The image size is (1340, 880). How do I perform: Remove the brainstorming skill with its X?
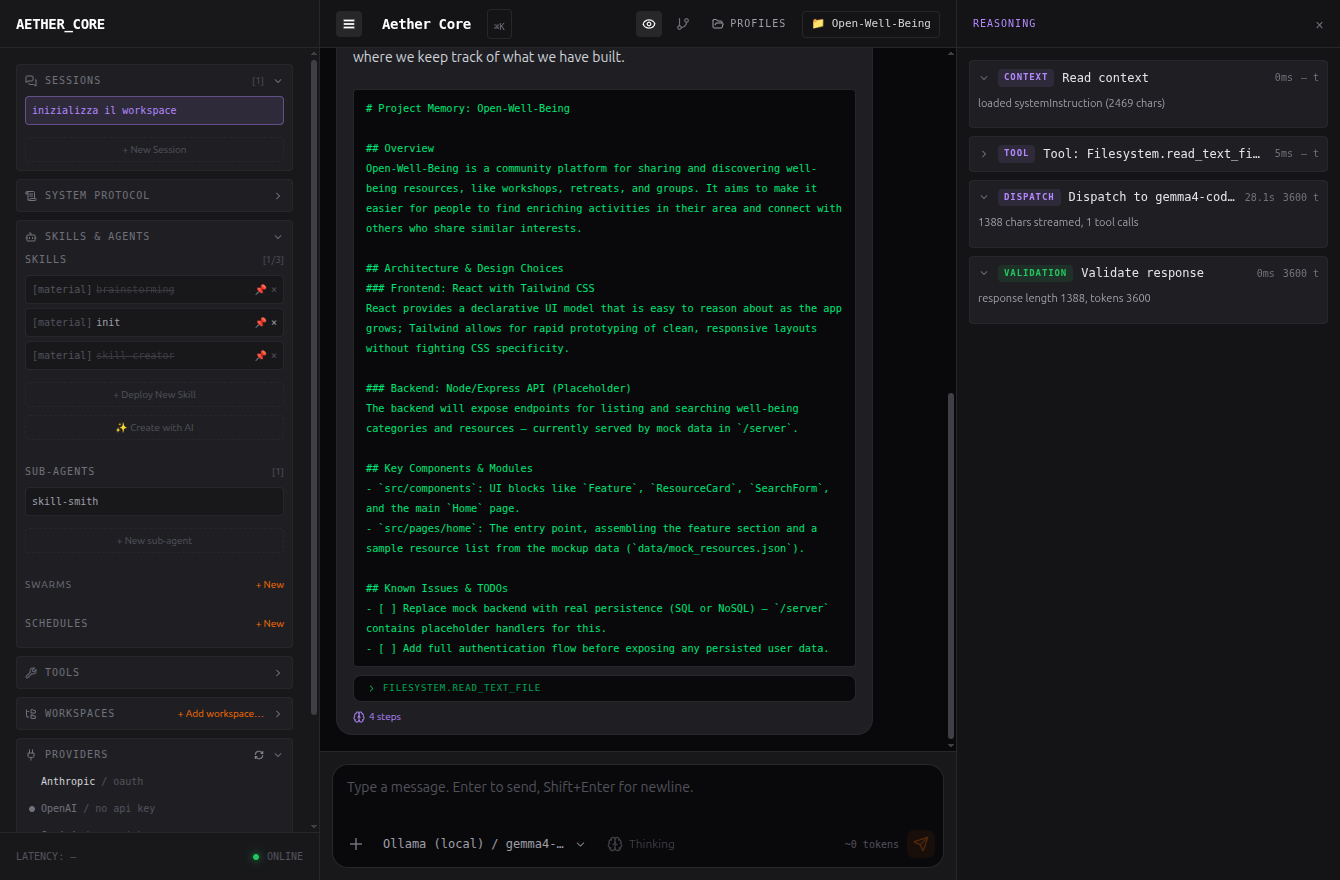point(274,289)
